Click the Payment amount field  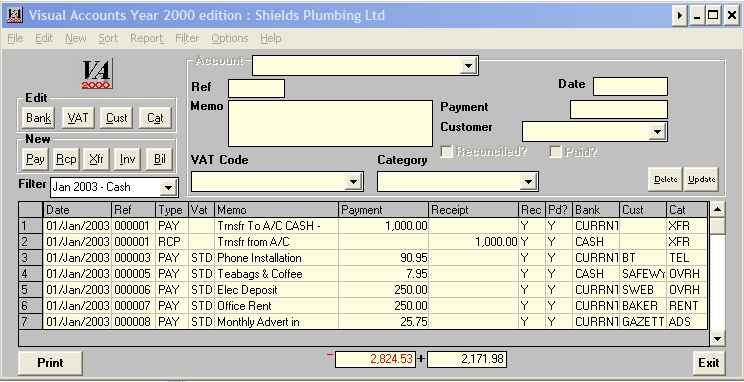click(619, 109)
